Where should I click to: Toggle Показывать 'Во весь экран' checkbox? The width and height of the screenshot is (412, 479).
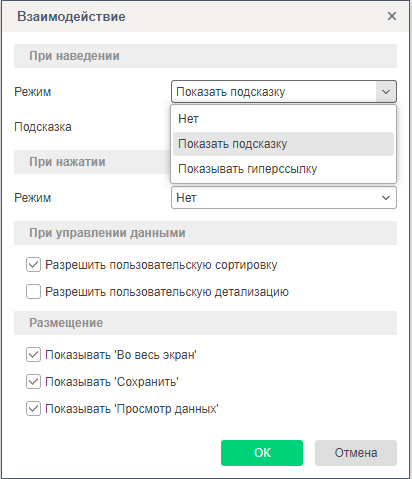pyautogui.click(x=33, y=355)
